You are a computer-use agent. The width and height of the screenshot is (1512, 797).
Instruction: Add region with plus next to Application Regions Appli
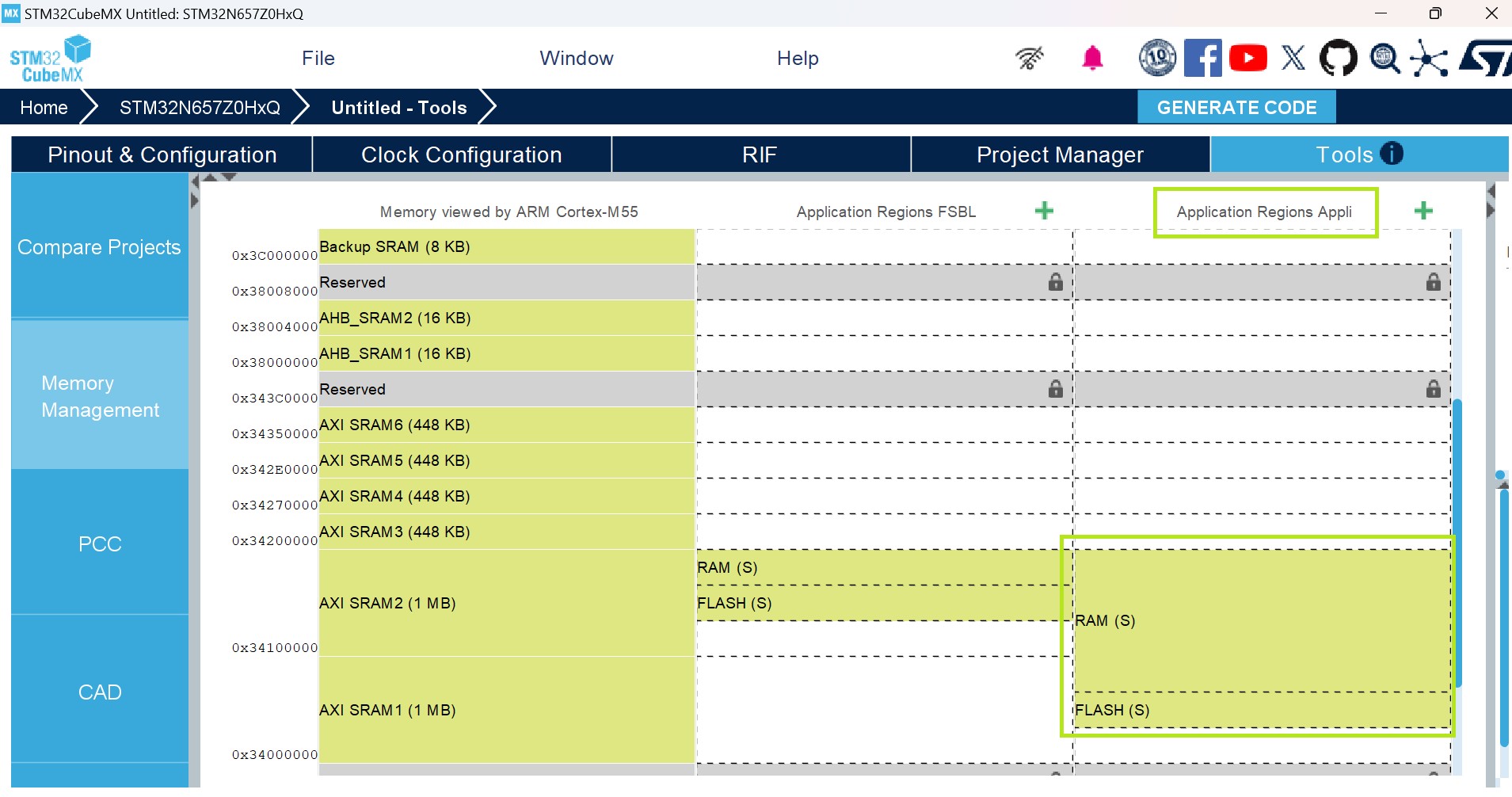point(1423,211)
